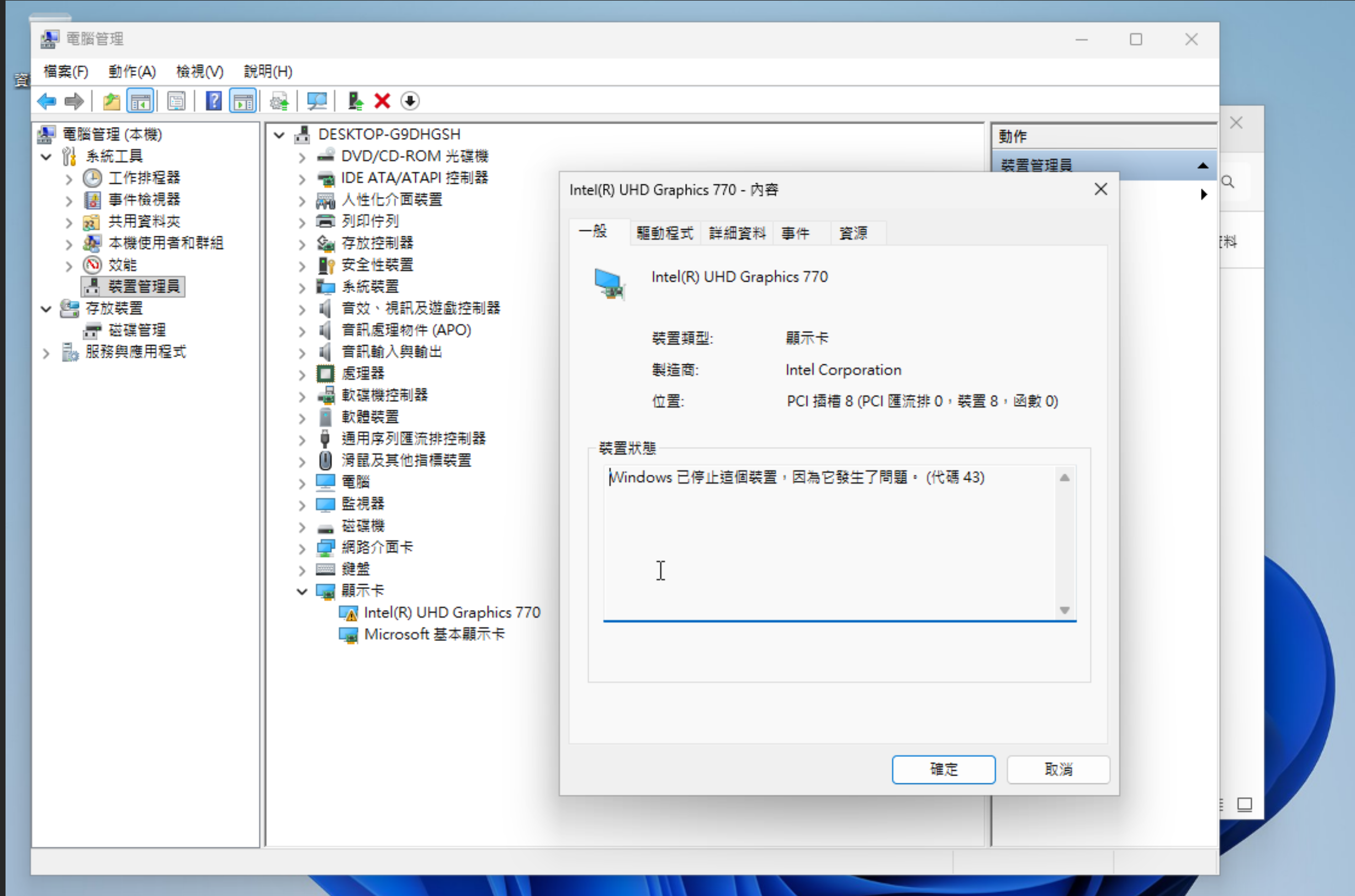Open the 動作(A) menu
Screen dimensions: 1355x896
click(131, 71)
